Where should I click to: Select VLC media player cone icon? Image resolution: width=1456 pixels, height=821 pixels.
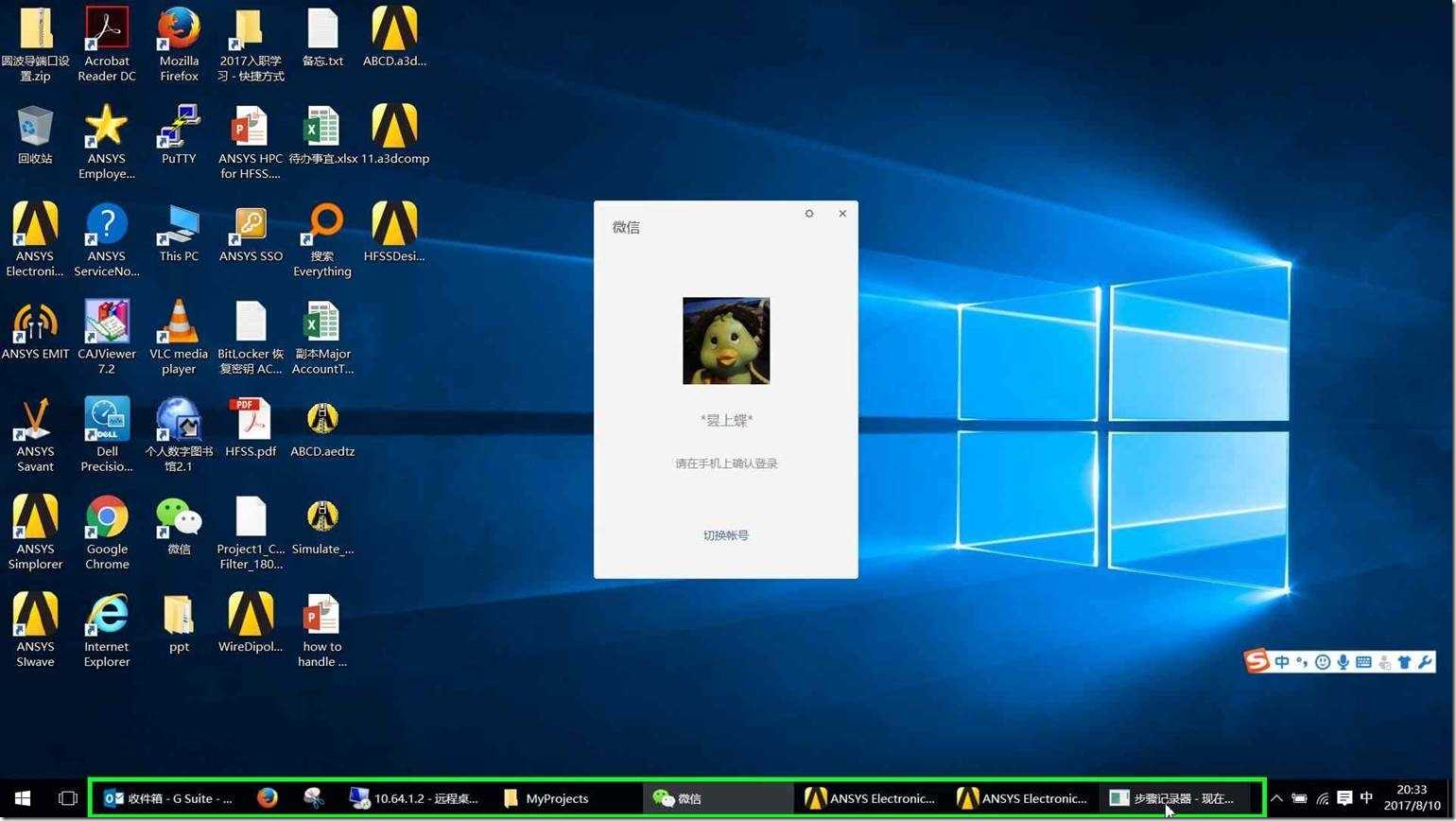(179, 337)
